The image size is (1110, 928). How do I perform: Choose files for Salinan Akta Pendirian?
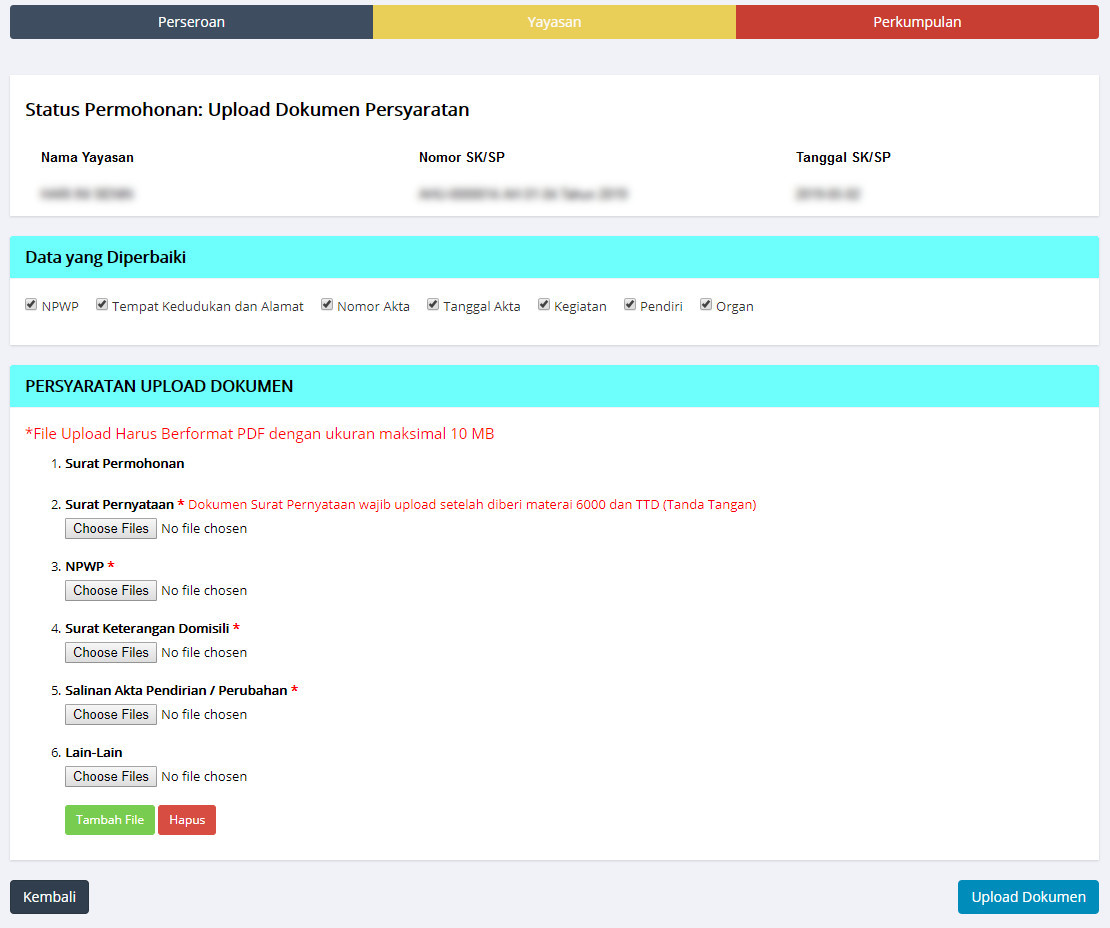[x=111, y=714]
